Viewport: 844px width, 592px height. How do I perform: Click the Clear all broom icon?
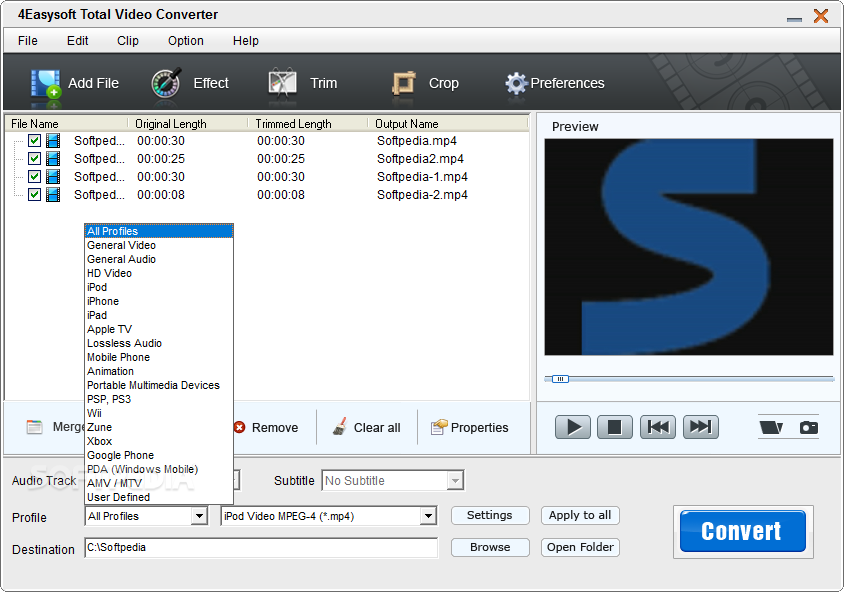[x=339, y=427]
